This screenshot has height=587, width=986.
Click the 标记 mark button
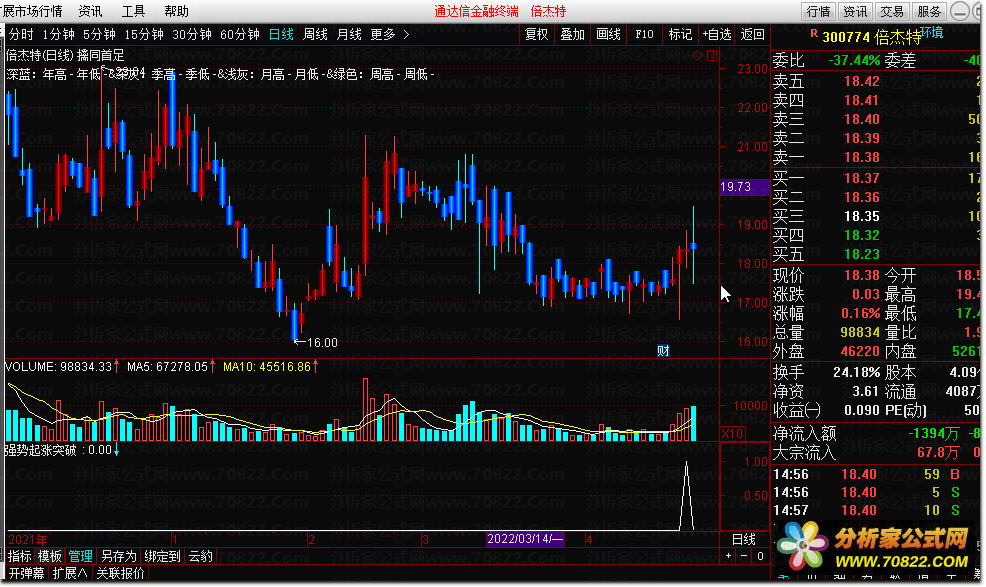click(680, 35)
